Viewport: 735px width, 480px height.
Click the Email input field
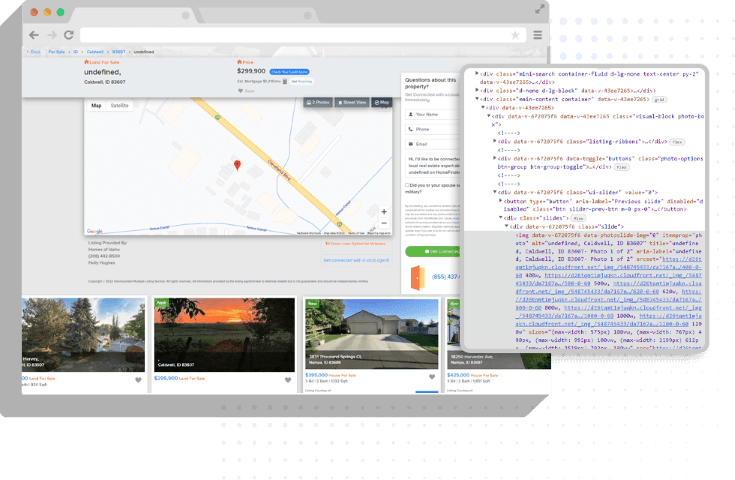(x=433, y=144)
